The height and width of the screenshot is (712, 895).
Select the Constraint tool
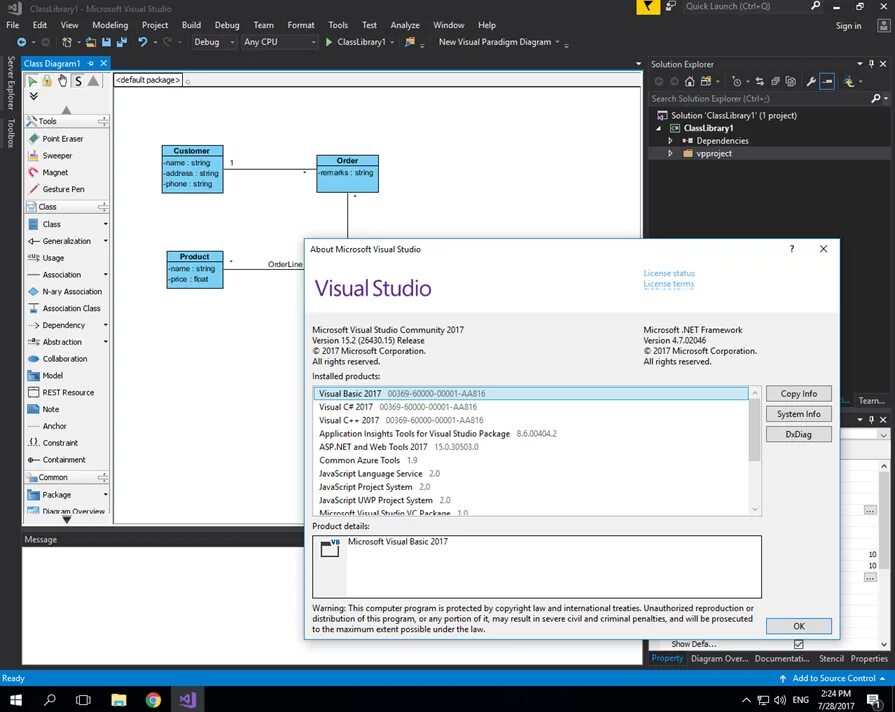coord(53,443)
